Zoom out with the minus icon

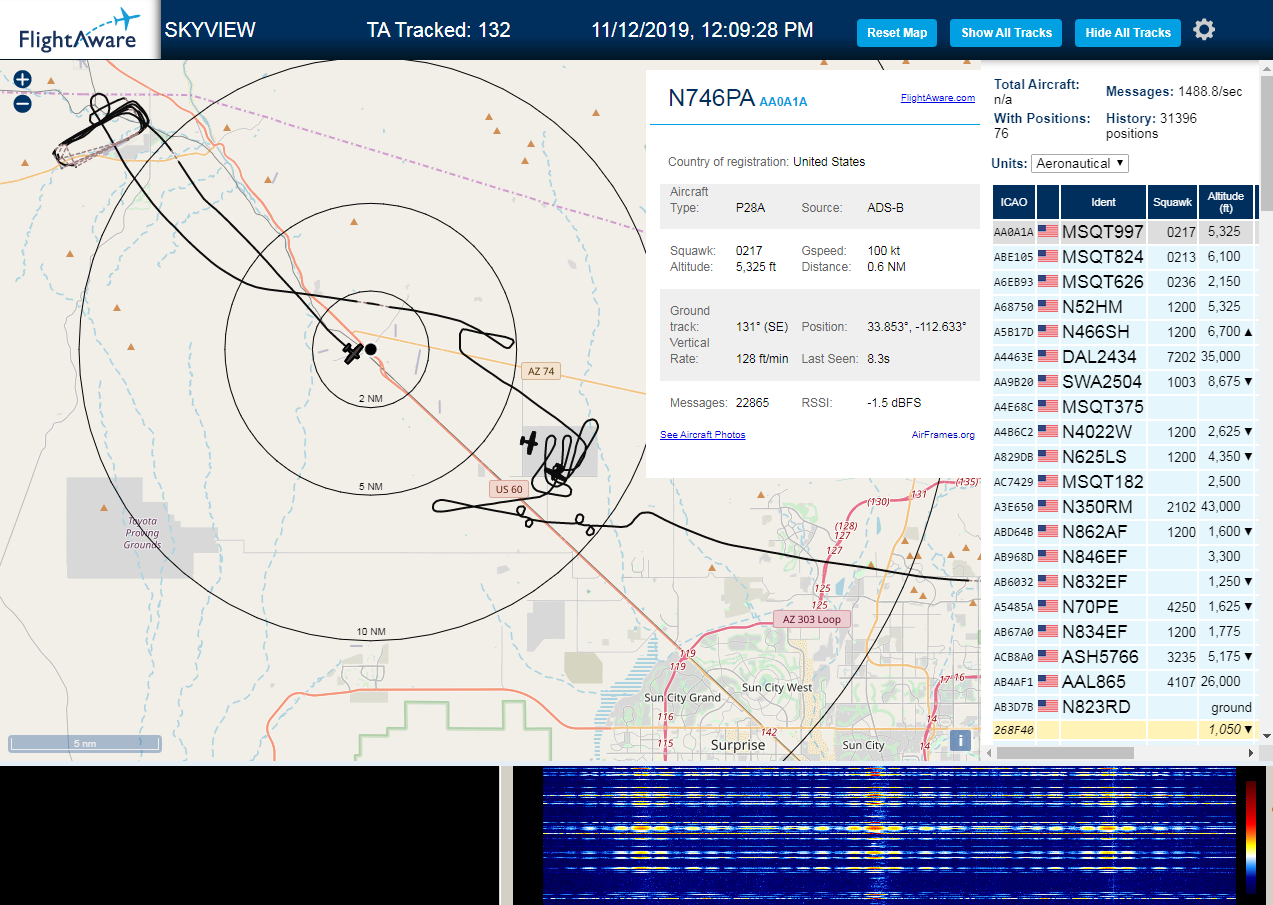pyautogui.click(x=22, y=103)
